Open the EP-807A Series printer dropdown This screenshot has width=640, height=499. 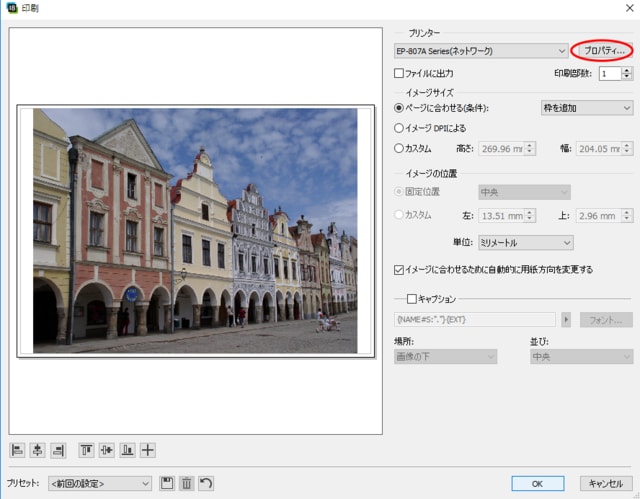(x=481, y=50)
